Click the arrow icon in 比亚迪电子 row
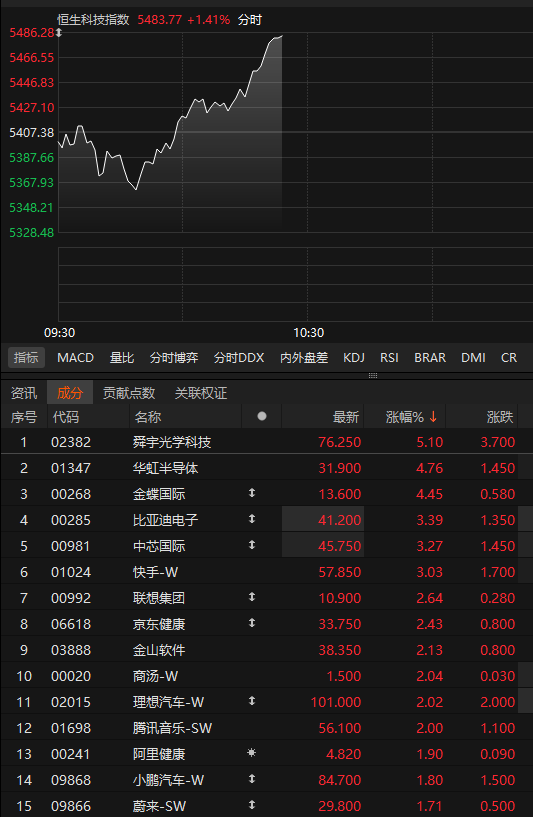The image size is (533, 817). tap(252, 518)
